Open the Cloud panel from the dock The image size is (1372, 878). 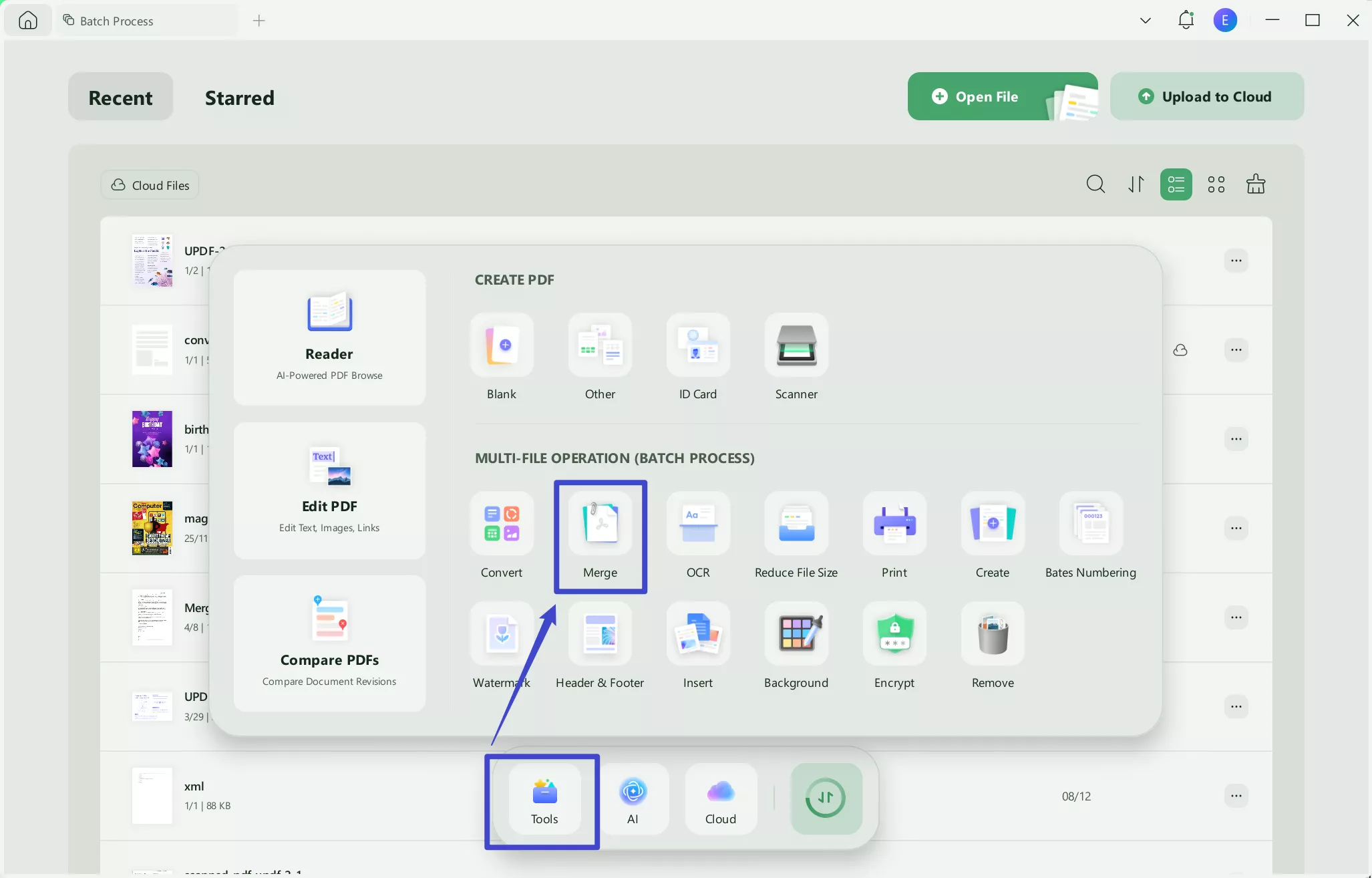(x=719, y=798)
